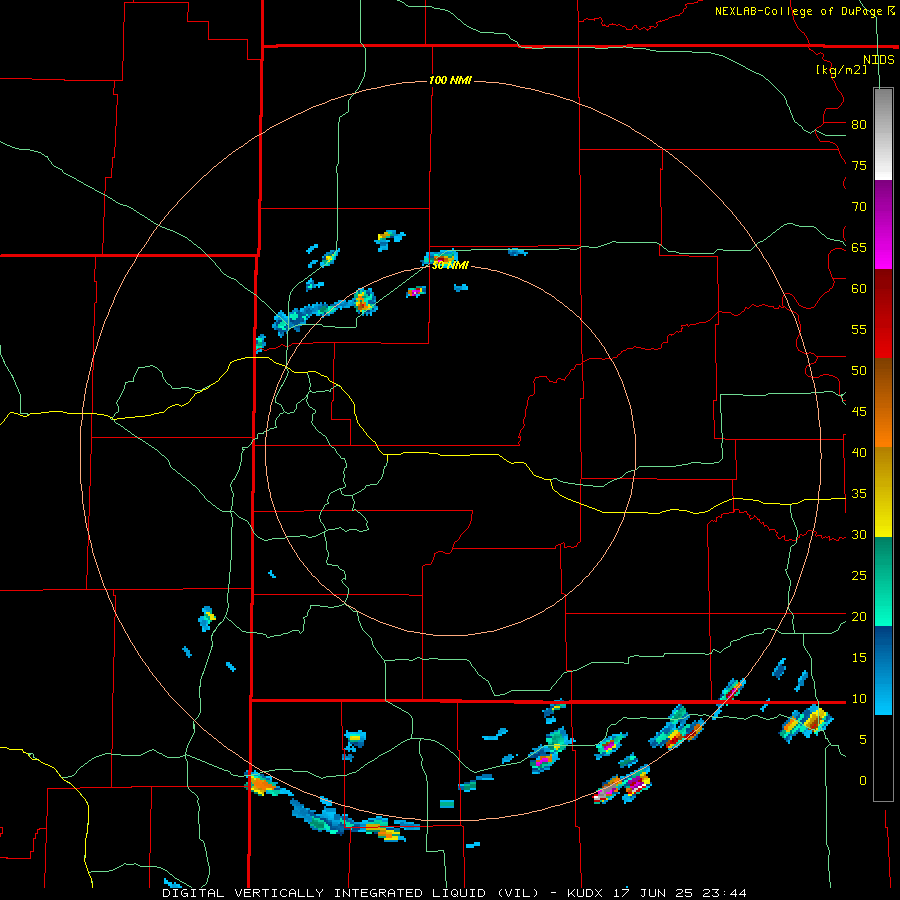The height and width of the screenshot is (900, 900).
Task: Click the 10 scale label
Action: point(859,699)
